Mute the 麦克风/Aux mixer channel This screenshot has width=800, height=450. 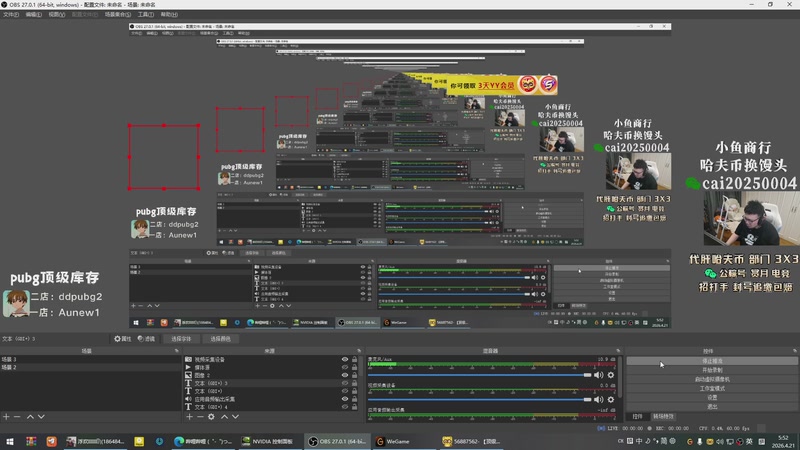[x=598, y=375]
